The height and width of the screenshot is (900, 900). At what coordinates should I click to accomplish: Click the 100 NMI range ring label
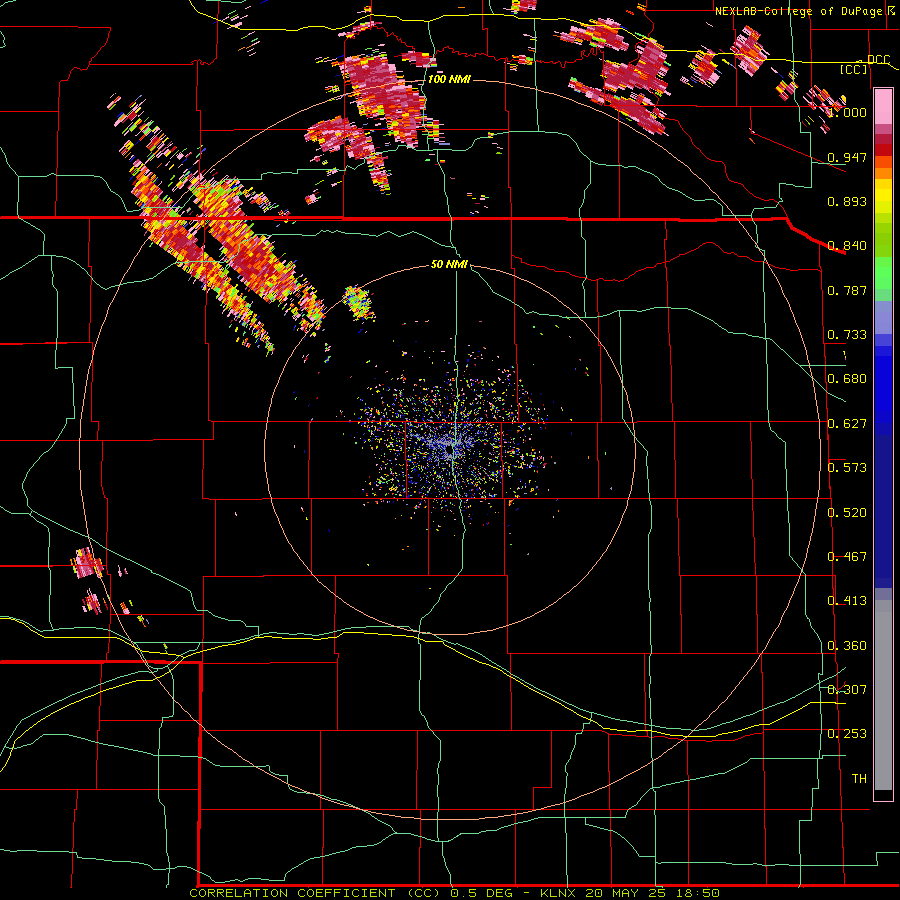click(x=449, y=79)
